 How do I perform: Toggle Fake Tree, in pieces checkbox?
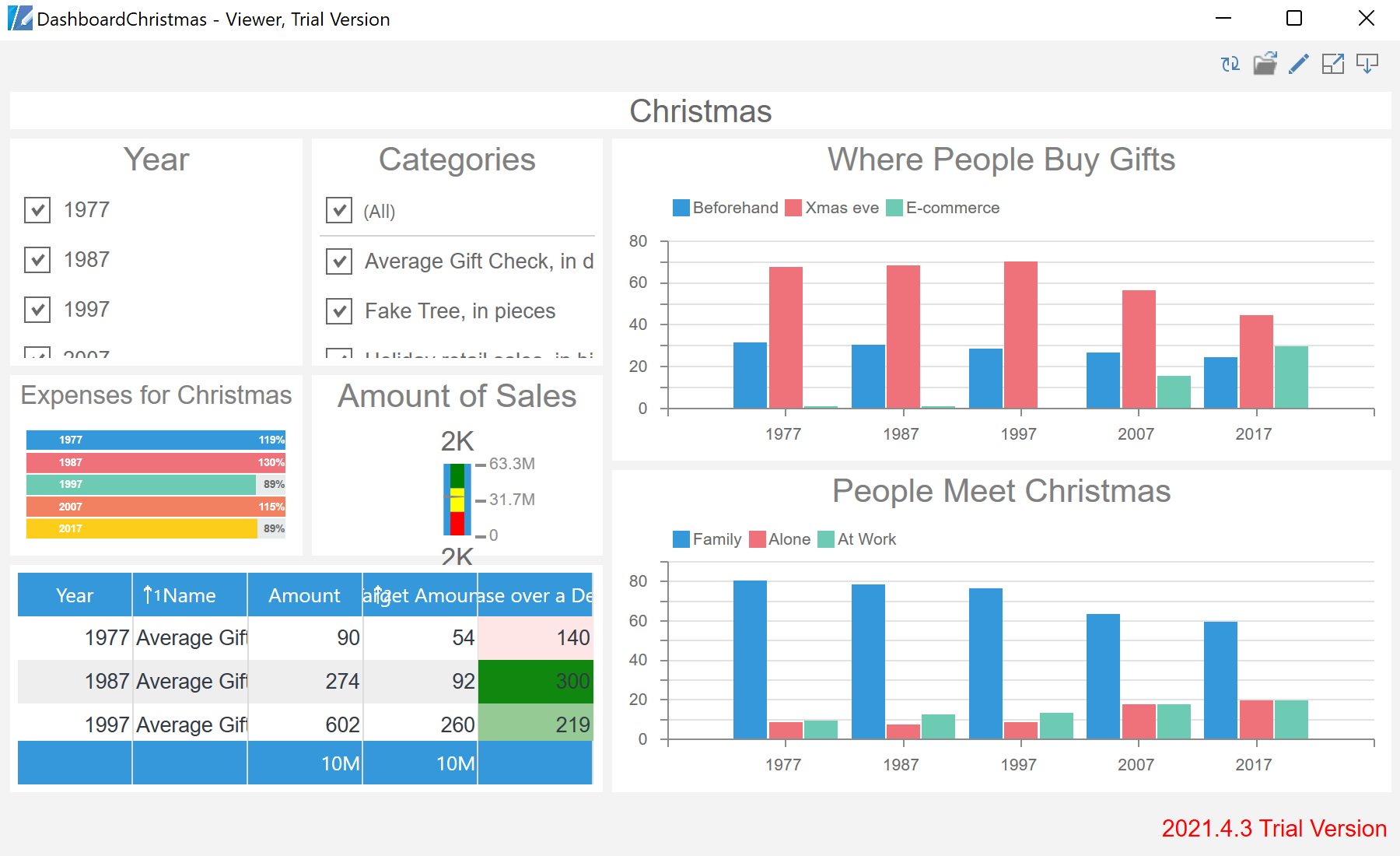click(339, 311)
